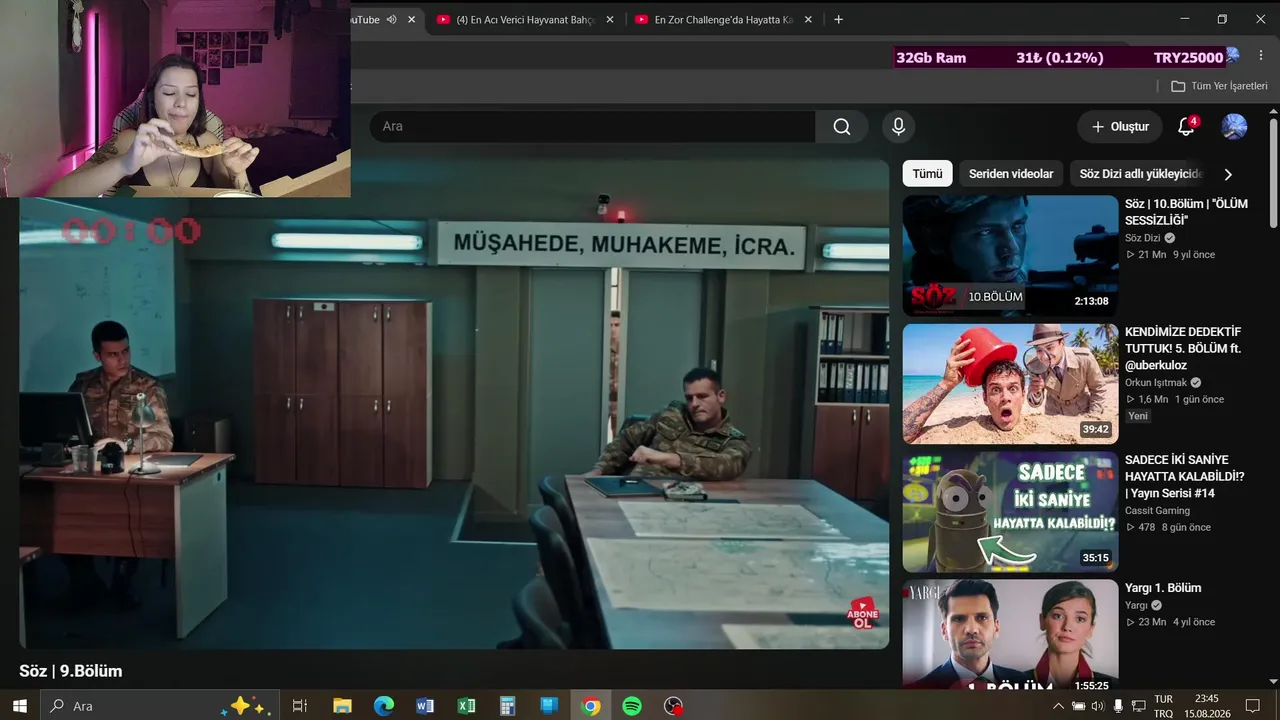Click the YouTube search magnifier button
This screenshot has height=720, width=1280.
point(842,126)
